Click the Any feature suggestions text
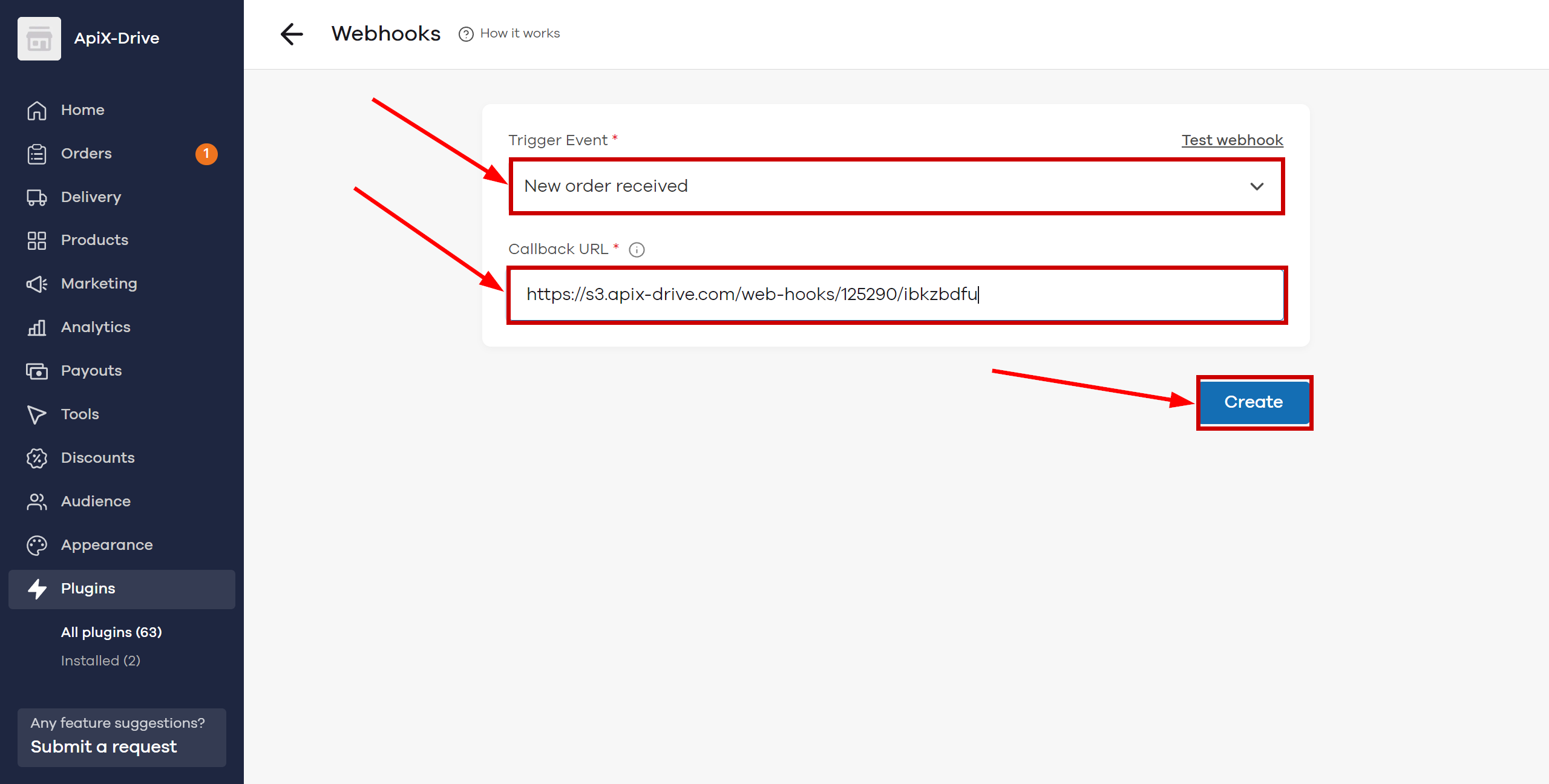This screenshot has width=1549, height=784. click(118, 723)
